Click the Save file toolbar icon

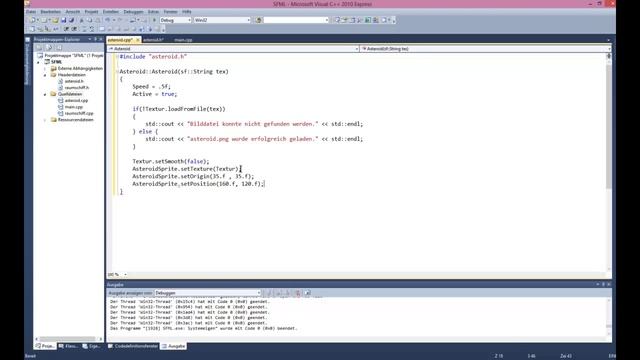64,20
